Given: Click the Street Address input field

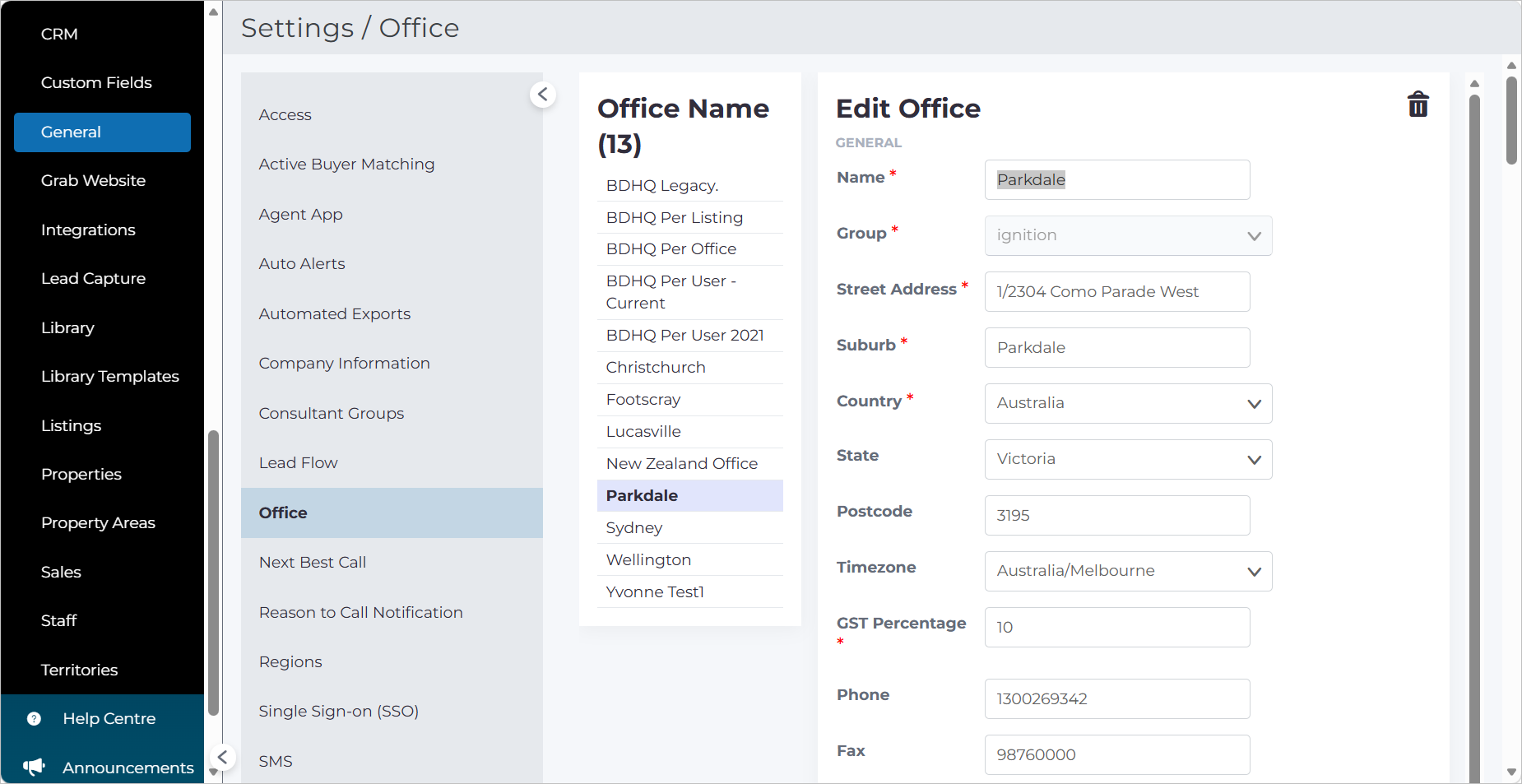Looking at the screenshot, I should coord(1117,291).
